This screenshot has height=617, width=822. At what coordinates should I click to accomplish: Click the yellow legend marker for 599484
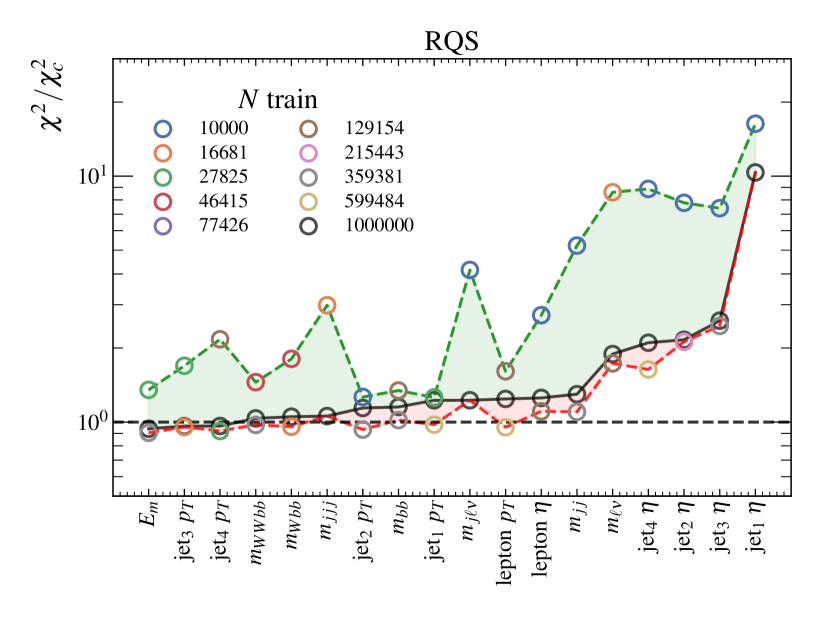(309, 201)
